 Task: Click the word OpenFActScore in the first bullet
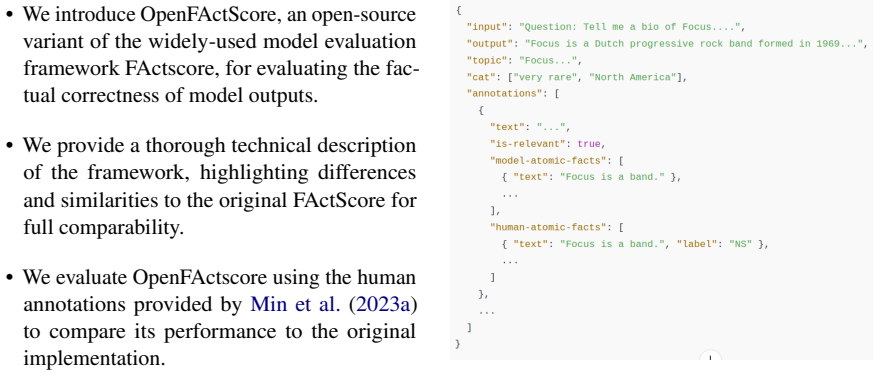click(x=209, y=14)
